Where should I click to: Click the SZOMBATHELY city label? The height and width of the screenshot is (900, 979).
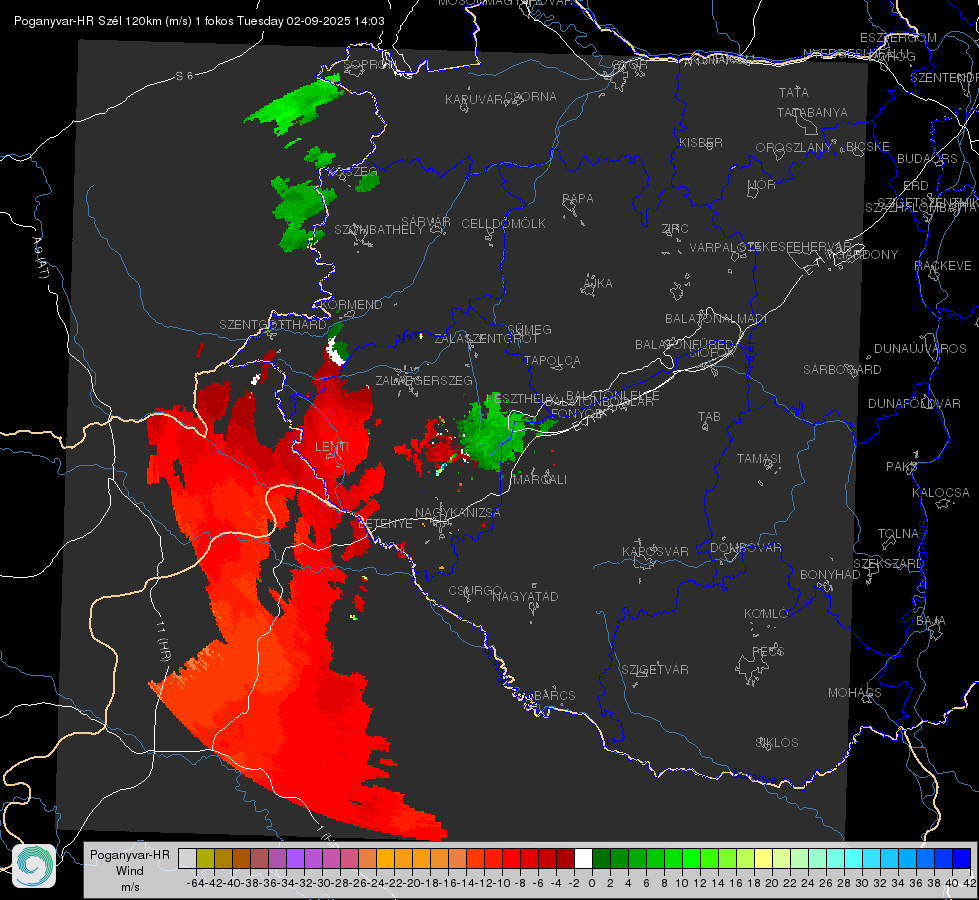tap(379, 230)
